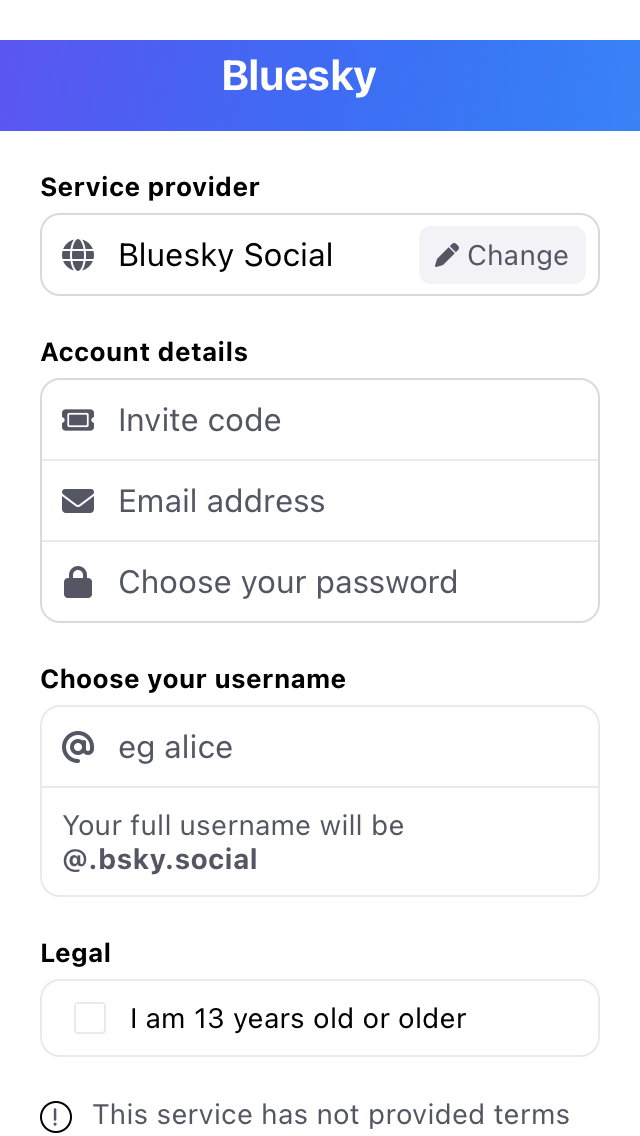Click the globe icon beside Bluesky Social
The width and height of the screenshot is (640, 1136).
coord(78,255)
